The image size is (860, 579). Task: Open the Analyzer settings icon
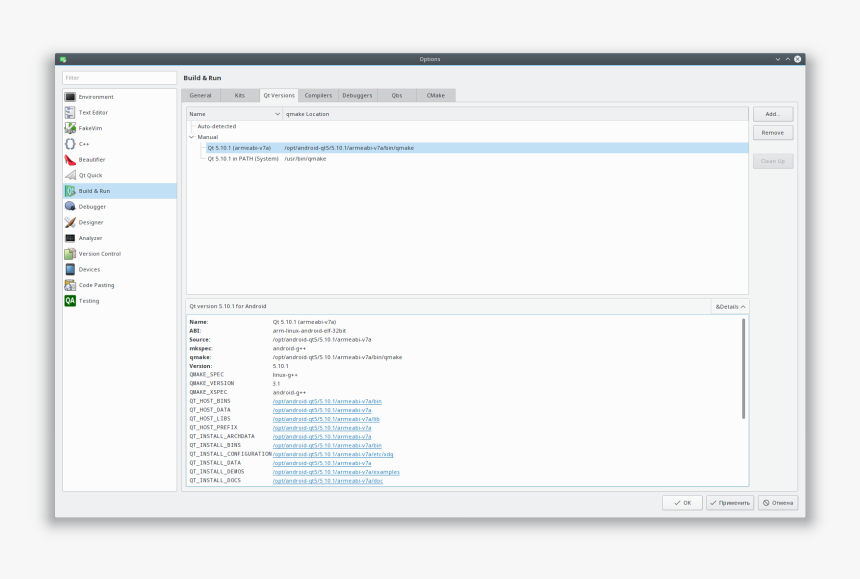click(70, 238)
